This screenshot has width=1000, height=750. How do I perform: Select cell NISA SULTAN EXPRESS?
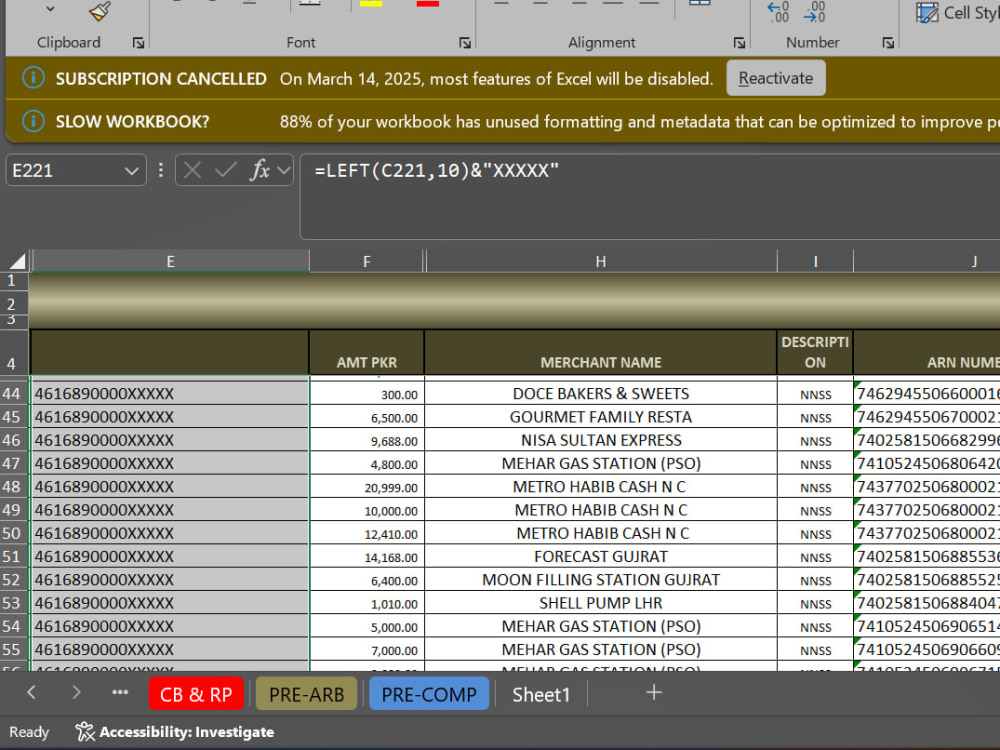click(601, 440)
